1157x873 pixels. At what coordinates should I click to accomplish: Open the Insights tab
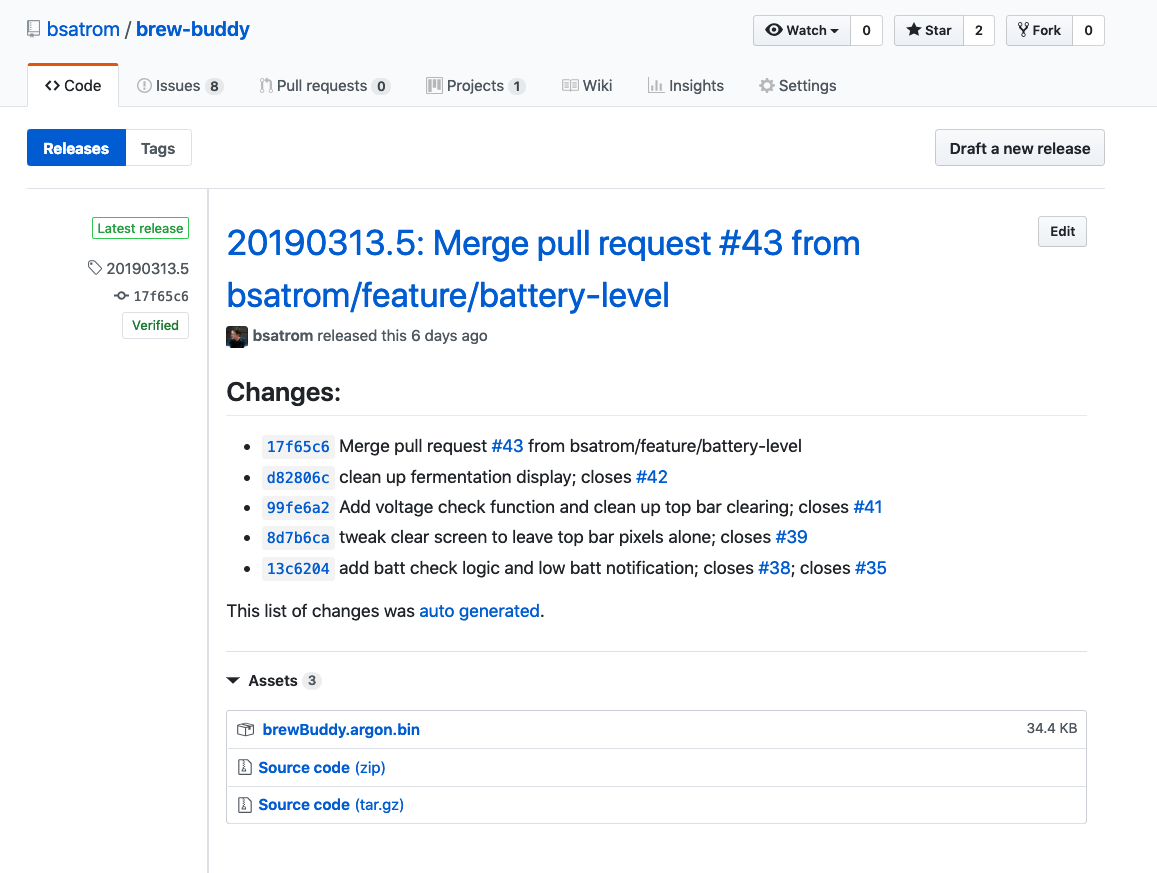pyautogui.click(x=686, y=86)
